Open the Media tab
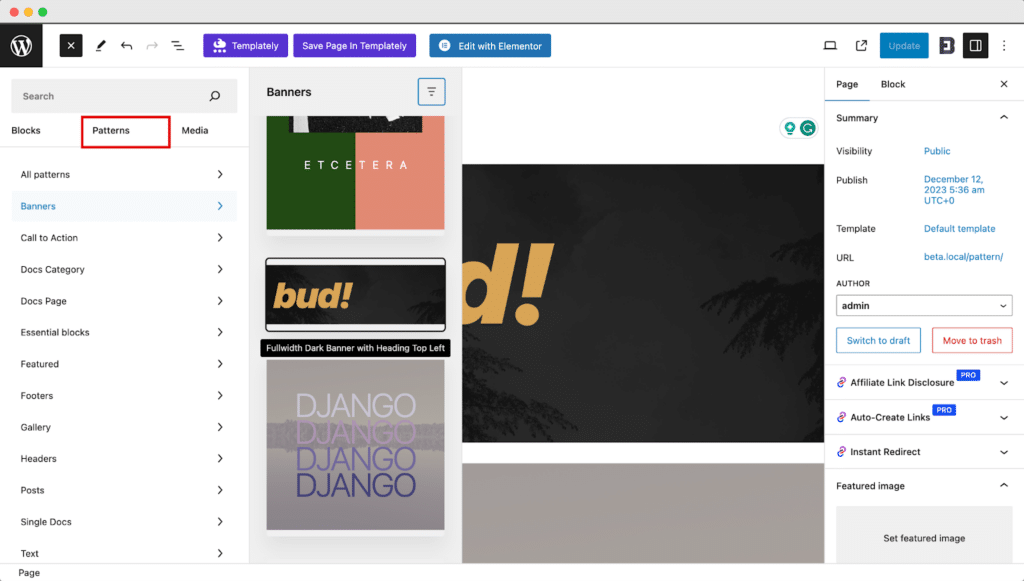1024x581 pixels. (x=194, y=130)
